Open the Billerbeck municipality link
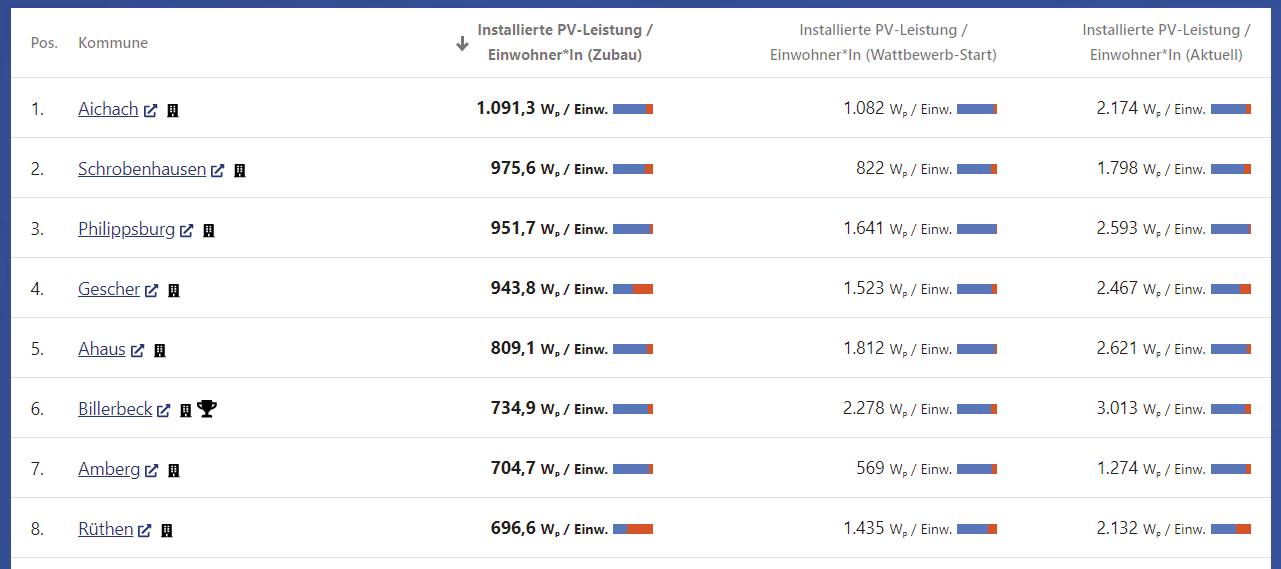Viewport: 1281px width, 569px height. pos(115,409)
